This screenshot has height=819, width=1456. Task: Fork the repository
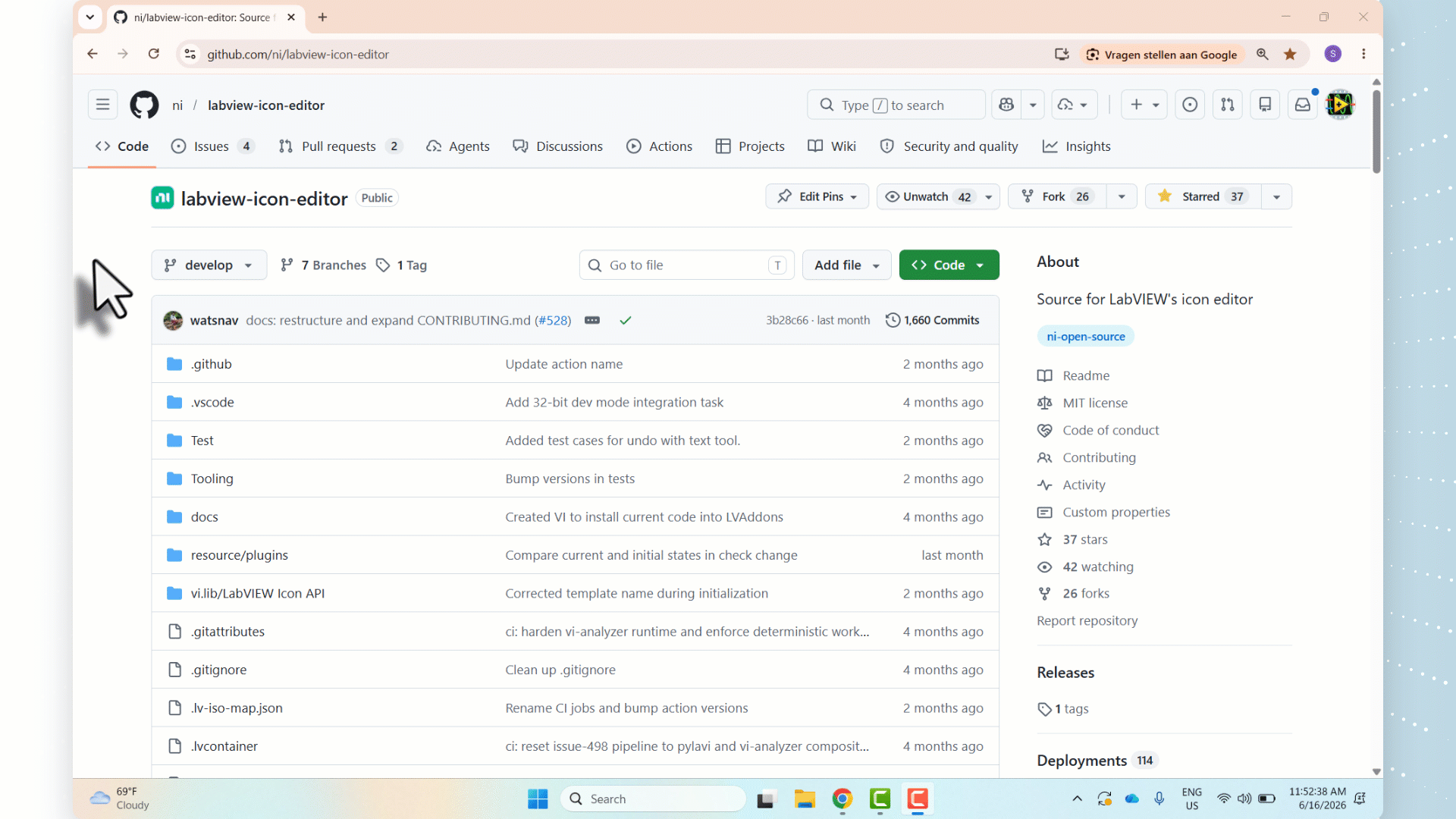point(1056,196)
